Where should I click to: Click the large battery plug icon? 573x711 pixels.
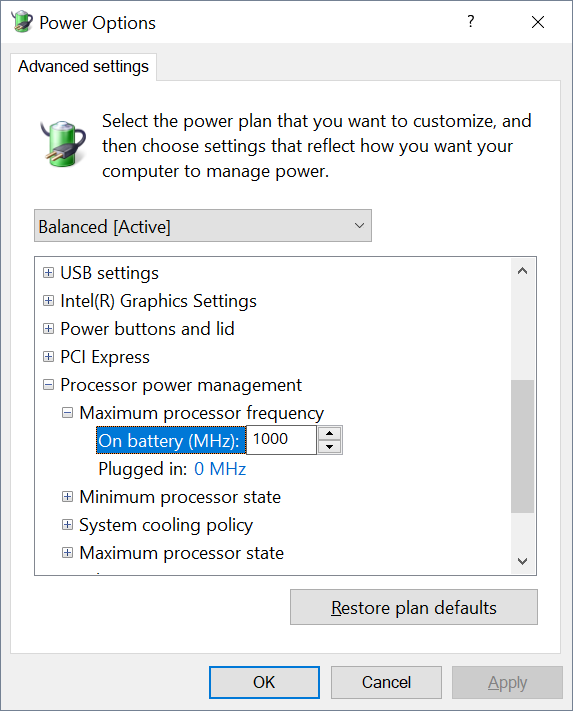63,143
